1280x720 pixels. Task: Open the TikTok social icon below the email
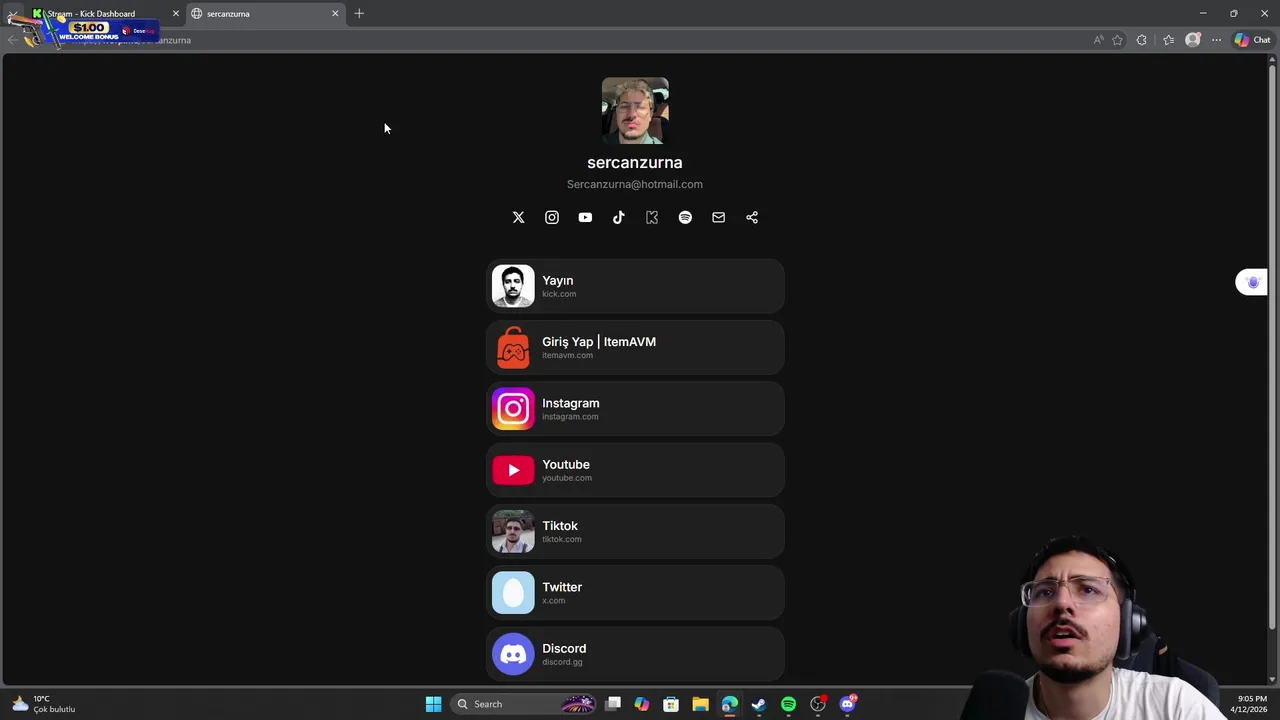[x=618, y=217]
